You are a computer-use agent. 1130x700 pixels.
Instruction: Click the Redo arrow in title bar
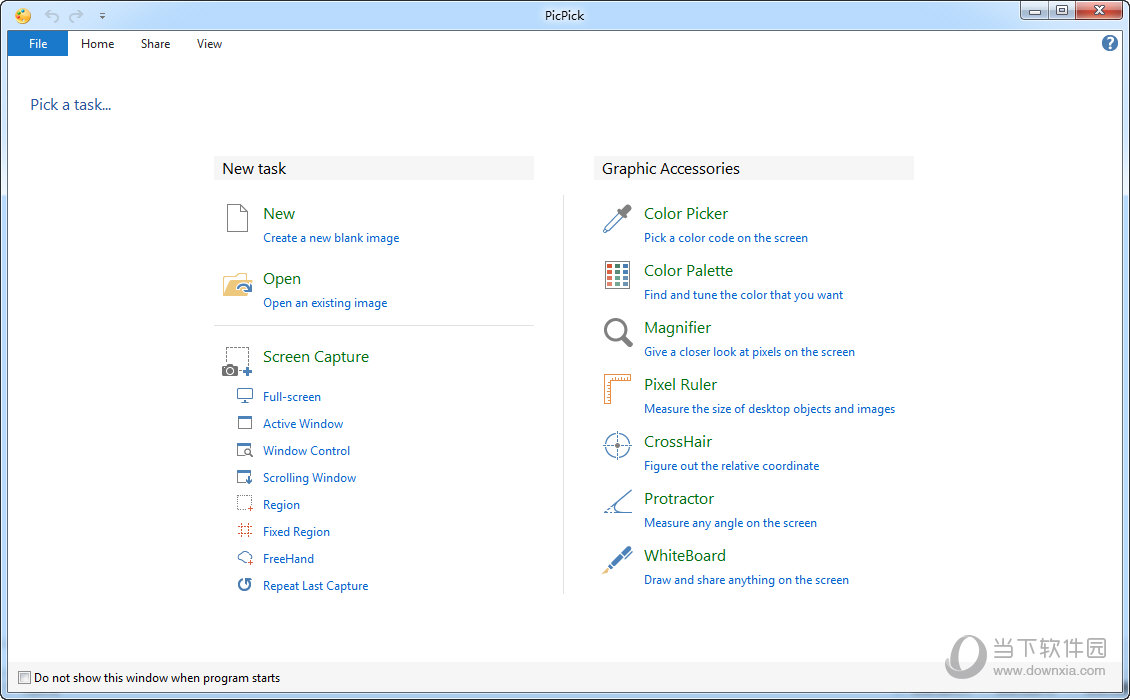[76, 15]
